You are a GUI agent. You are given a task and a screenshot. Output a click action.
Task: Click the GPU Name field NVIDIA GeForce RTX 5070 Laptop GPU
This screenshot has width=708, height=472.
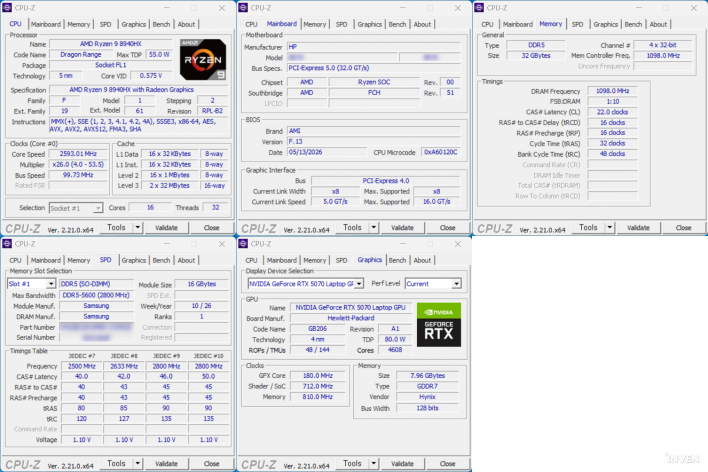tap(351, 307)
